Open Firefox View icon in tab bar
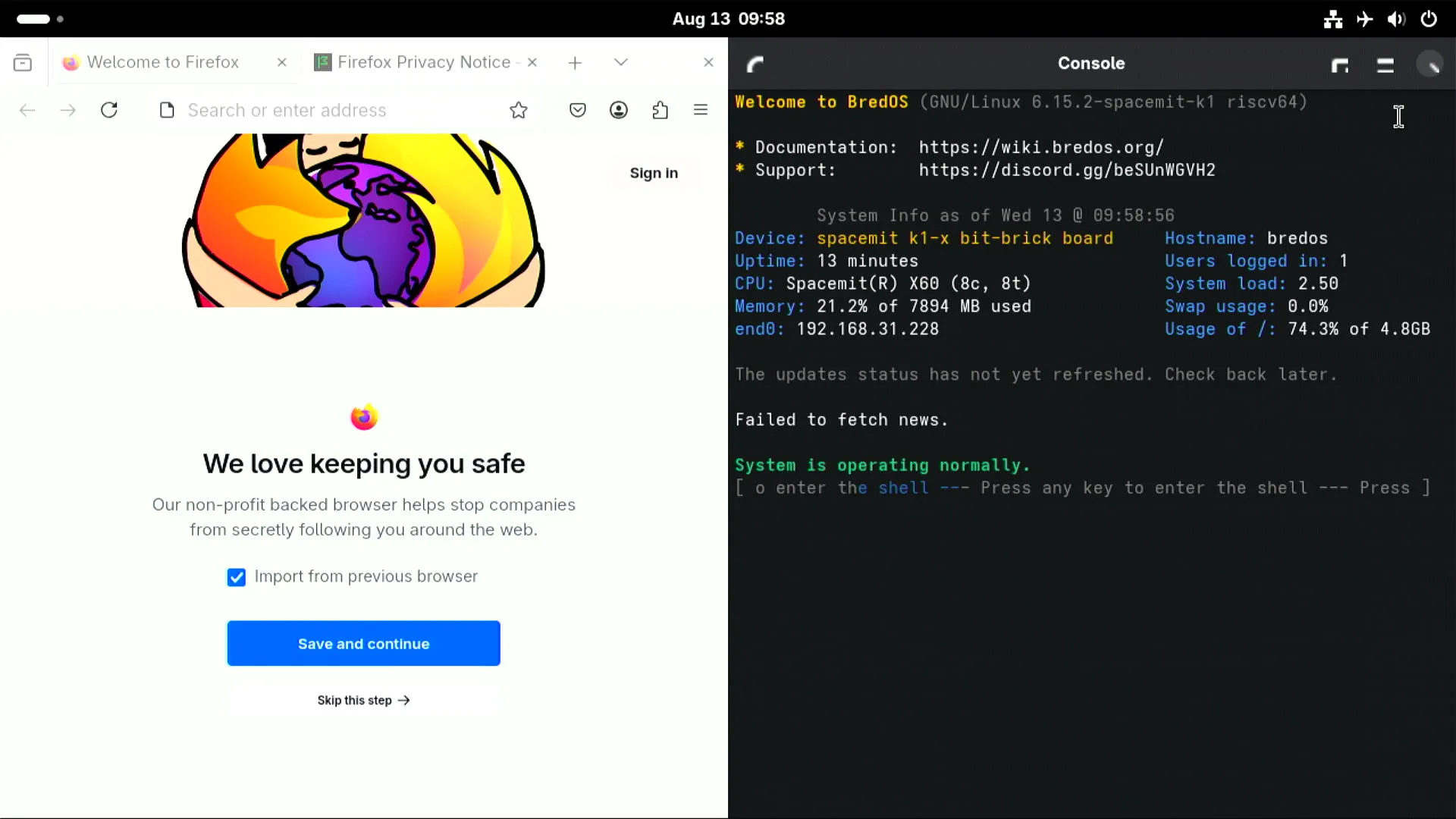 coord(23,62)
